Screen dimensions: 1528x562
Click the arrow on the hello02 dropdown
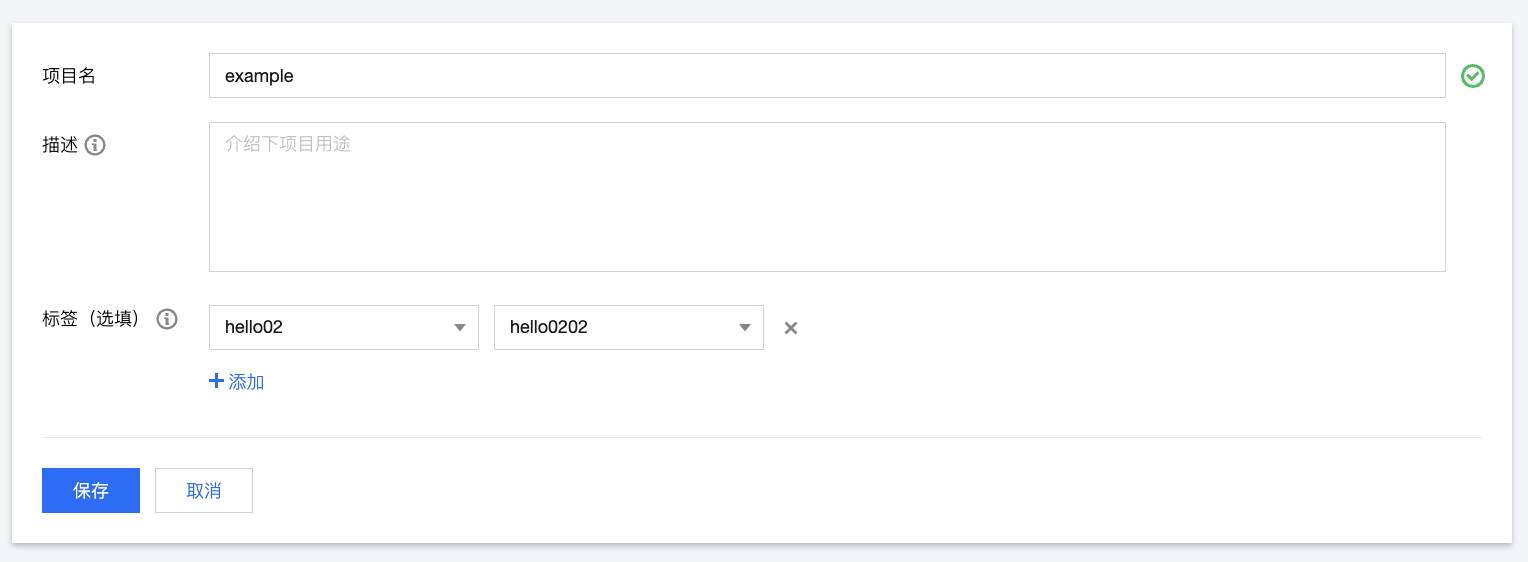(x=460, y=328)
